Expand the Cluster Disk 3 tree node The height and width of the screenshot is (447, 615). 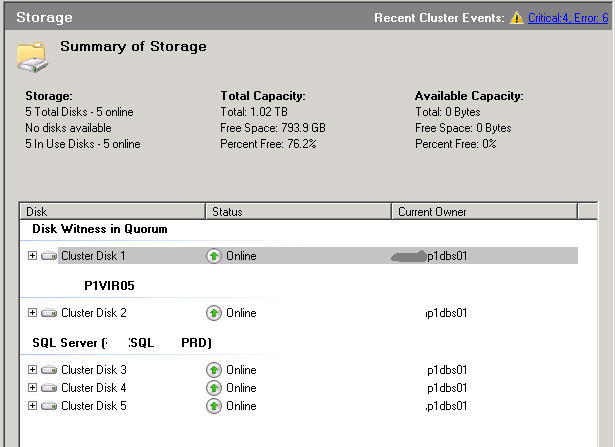click(x=33, y=370)
